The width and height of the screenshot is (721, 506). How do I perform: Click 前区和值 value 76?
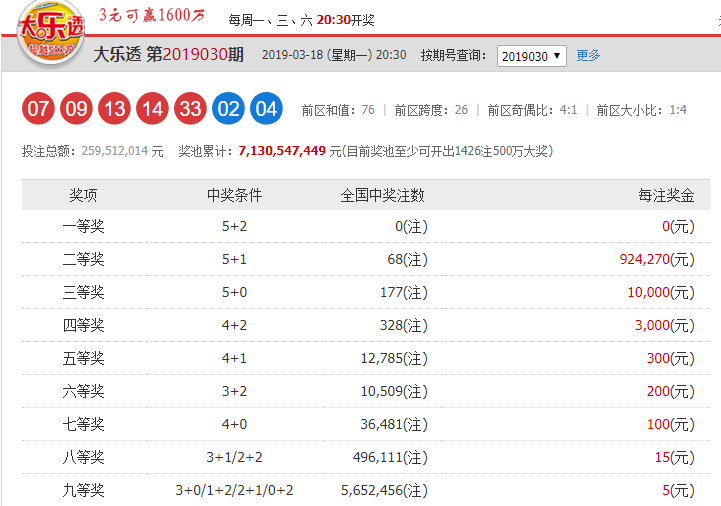point(368,110)
